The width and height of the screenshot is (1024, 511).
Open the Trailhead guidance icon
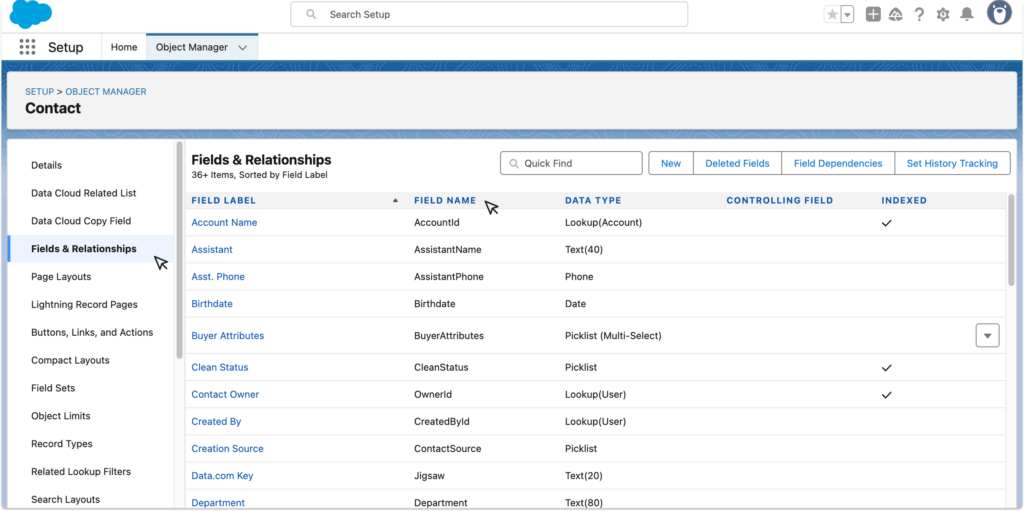click(x=895, y=14)
